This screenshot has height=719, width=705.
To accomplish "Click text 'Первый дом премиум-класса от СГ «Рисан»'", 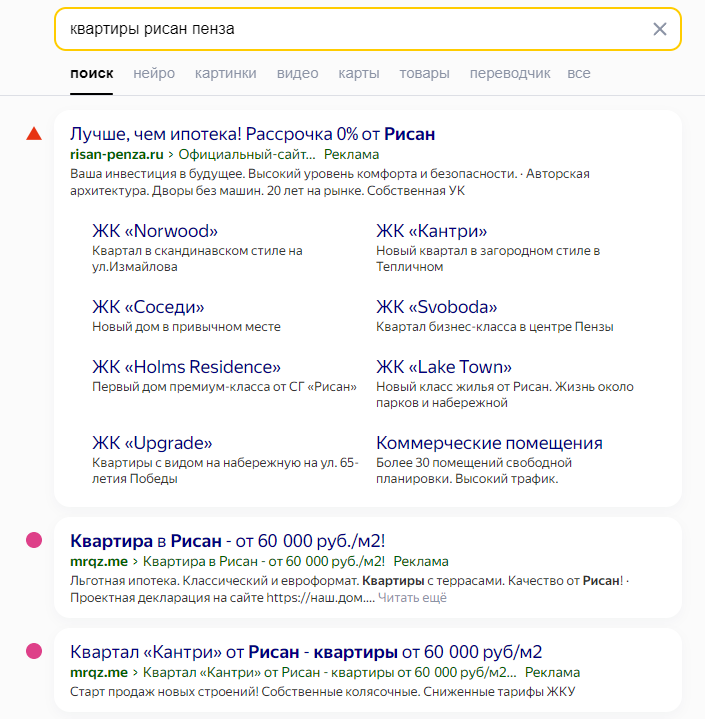I will [224, 387].
